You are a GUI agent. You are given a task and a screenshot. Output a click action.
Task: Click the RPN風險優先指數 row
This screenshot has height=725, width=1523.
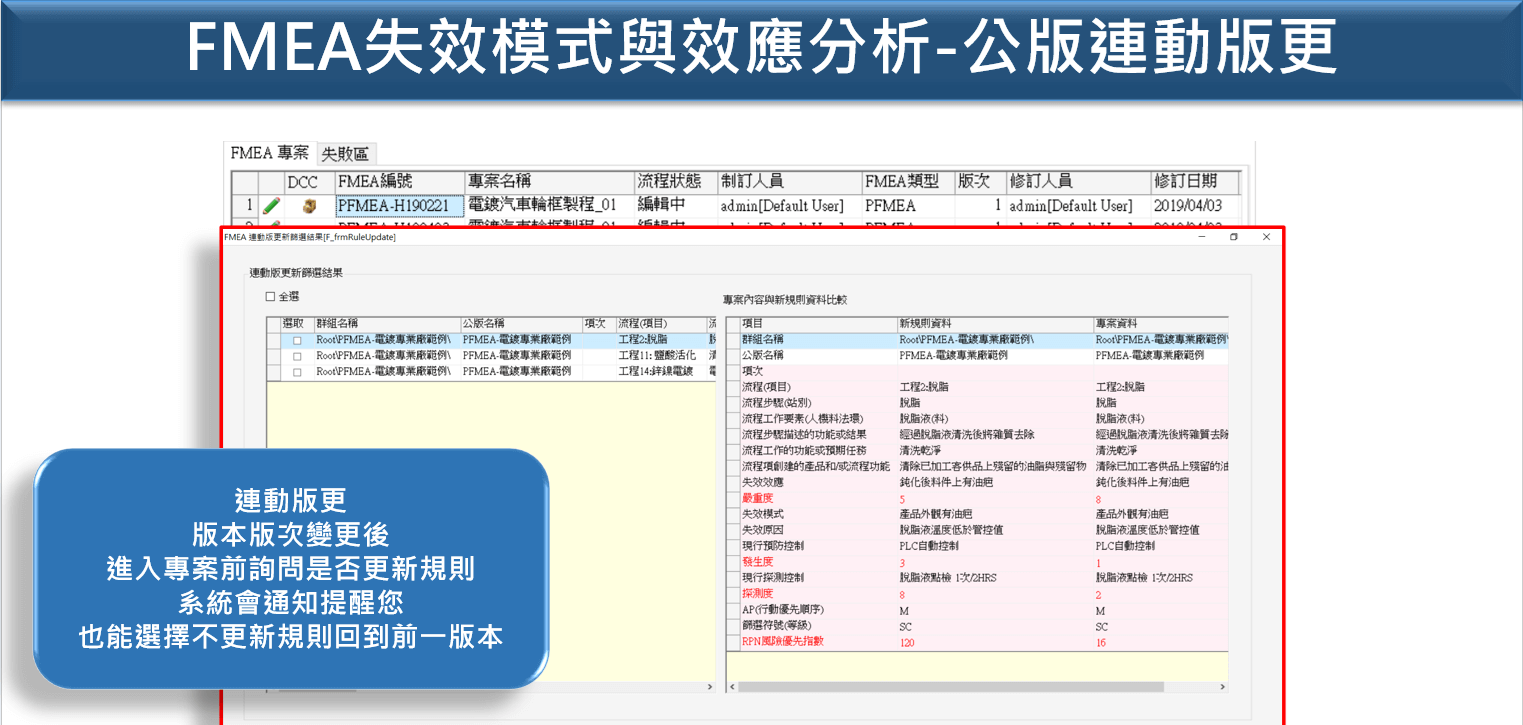788,642
